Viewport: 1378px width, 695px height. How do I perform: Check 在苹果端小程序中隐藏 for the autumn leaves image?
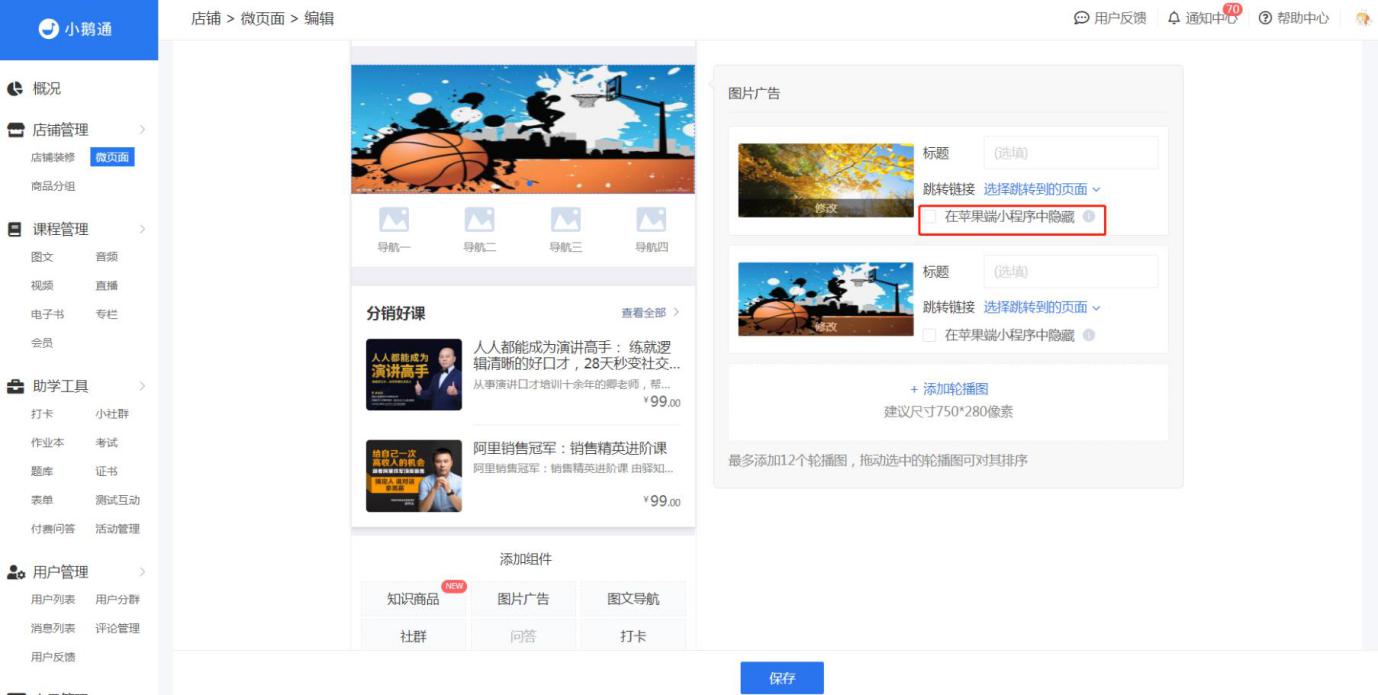[930, 216]
